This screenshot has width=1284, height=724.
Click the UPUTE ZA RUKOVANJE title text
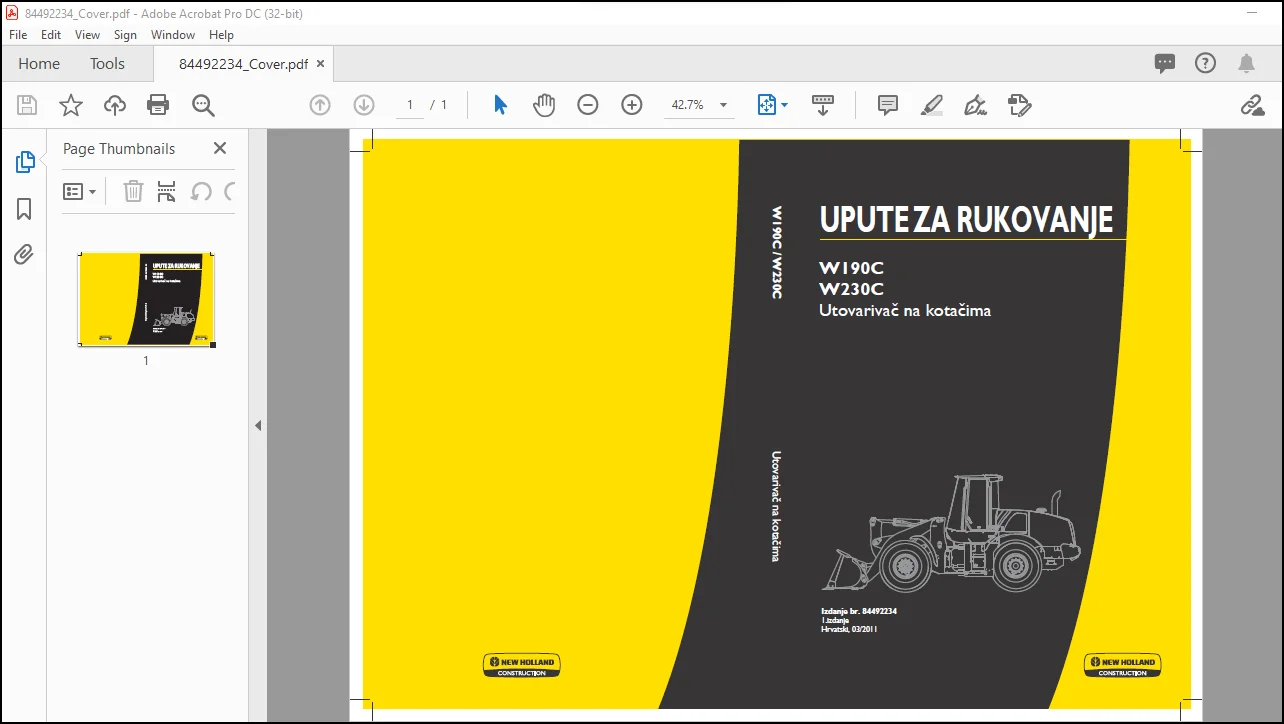click(x=966, y=220)
